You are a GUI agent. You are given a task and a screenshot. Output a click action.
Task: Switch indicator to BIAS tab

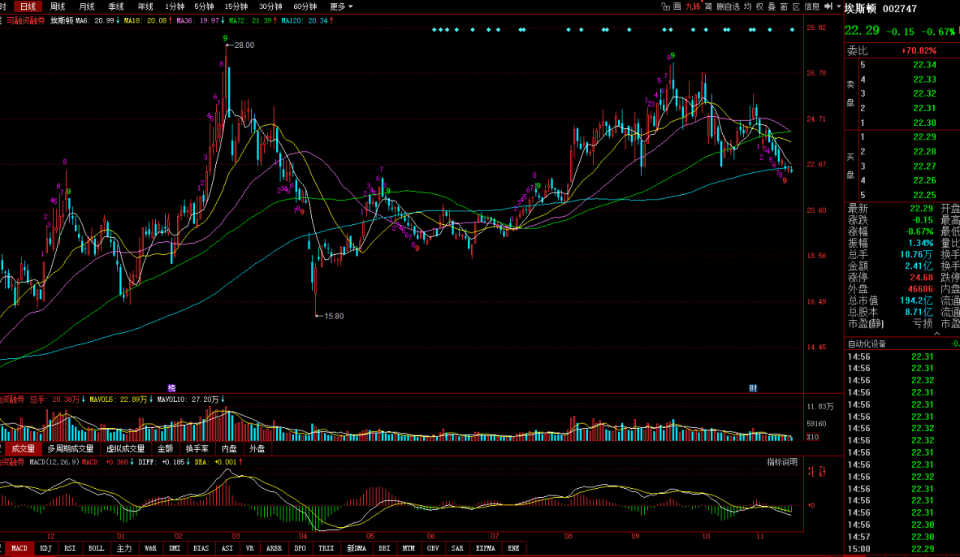(201, 548)
